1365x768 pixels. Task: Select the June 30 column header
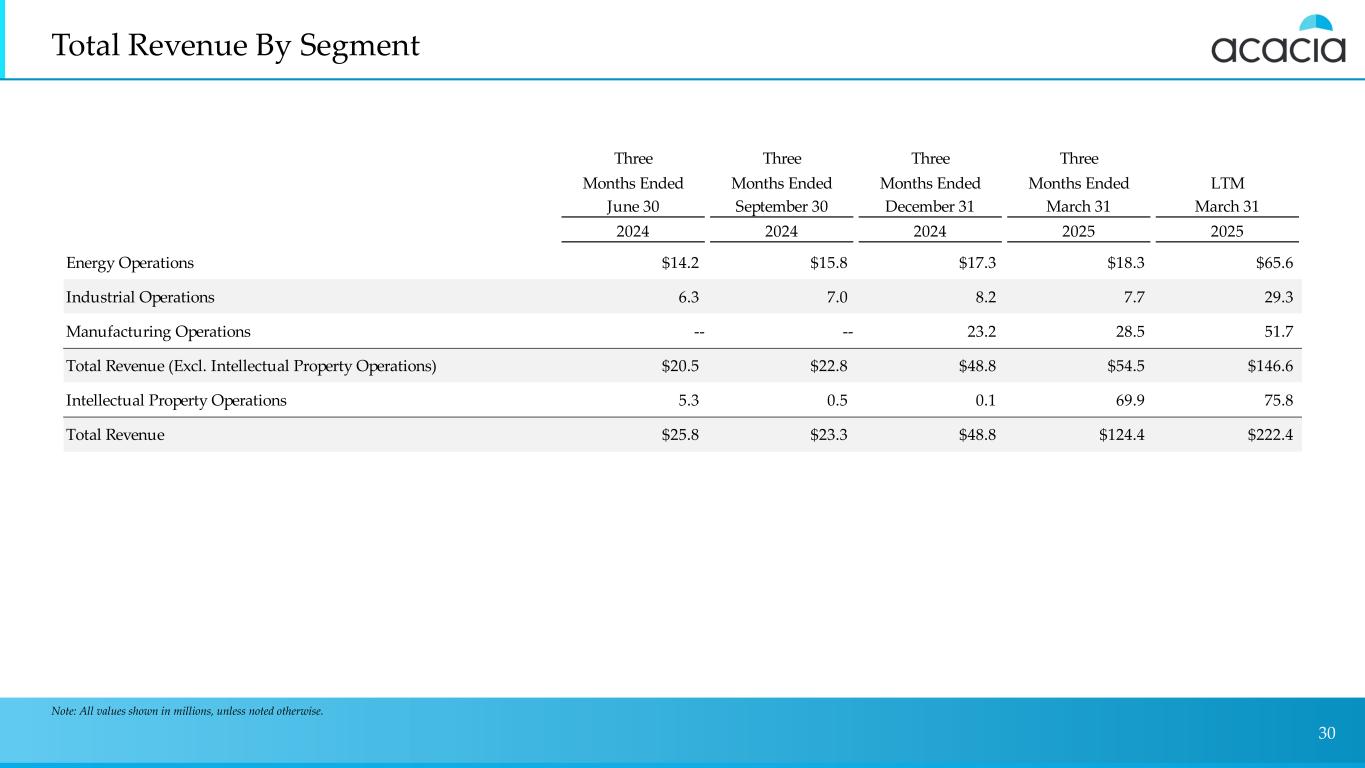click(x=632, y=206)
